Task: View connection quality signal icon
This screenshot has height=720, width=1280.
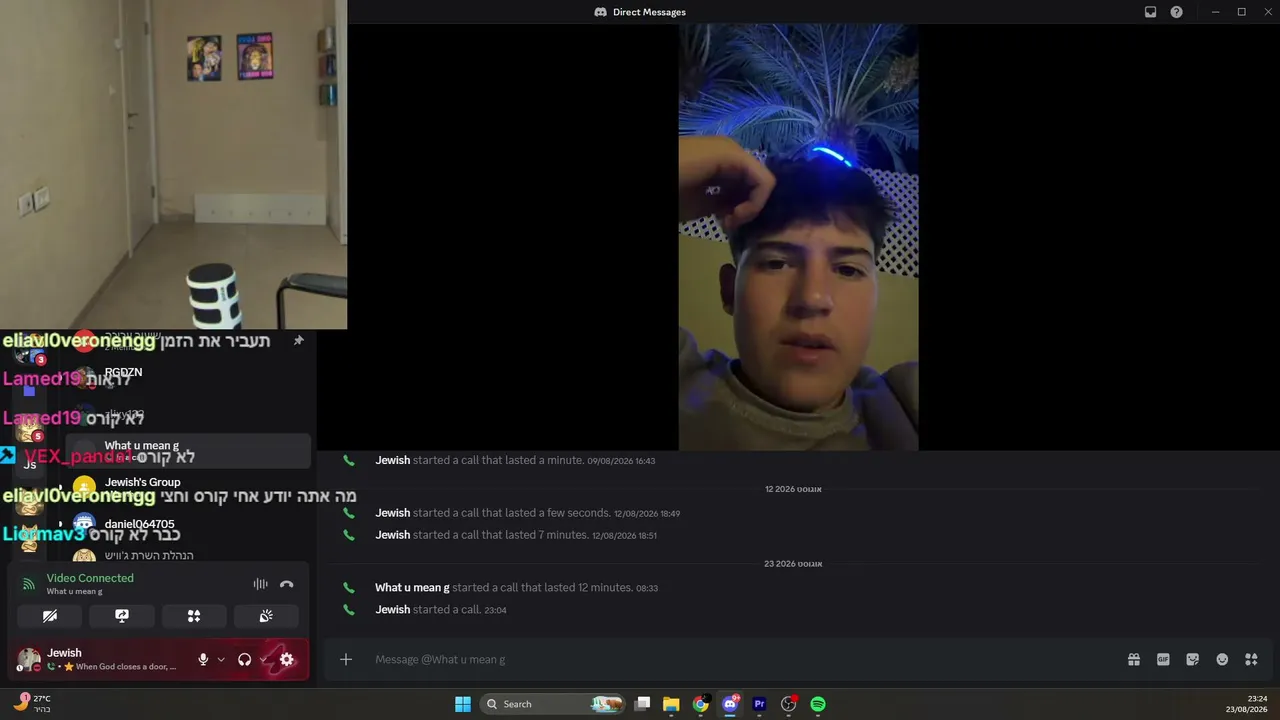Action: [29, 584]
